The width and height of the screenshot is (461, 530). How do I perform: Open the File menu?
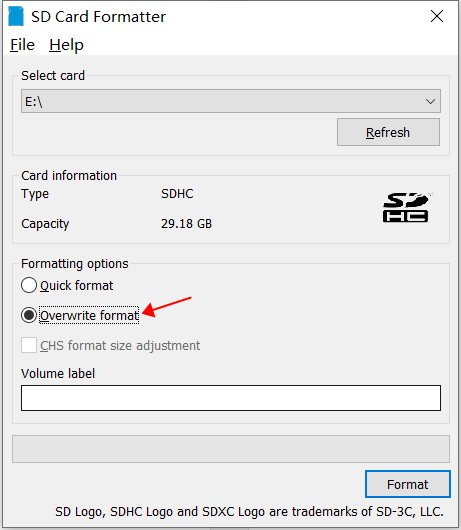click(22, 45)
